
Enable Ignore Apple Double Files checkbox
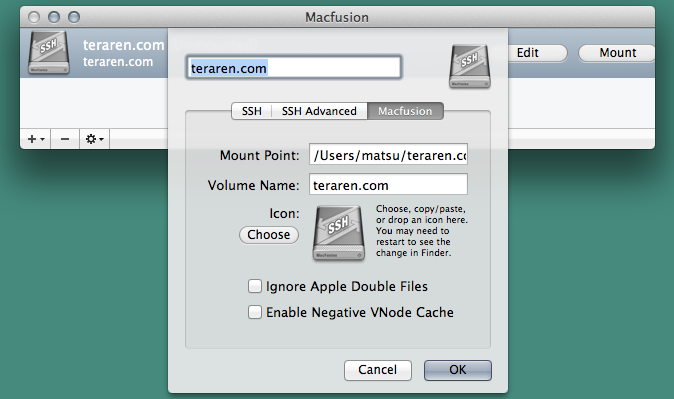point(254,286)
